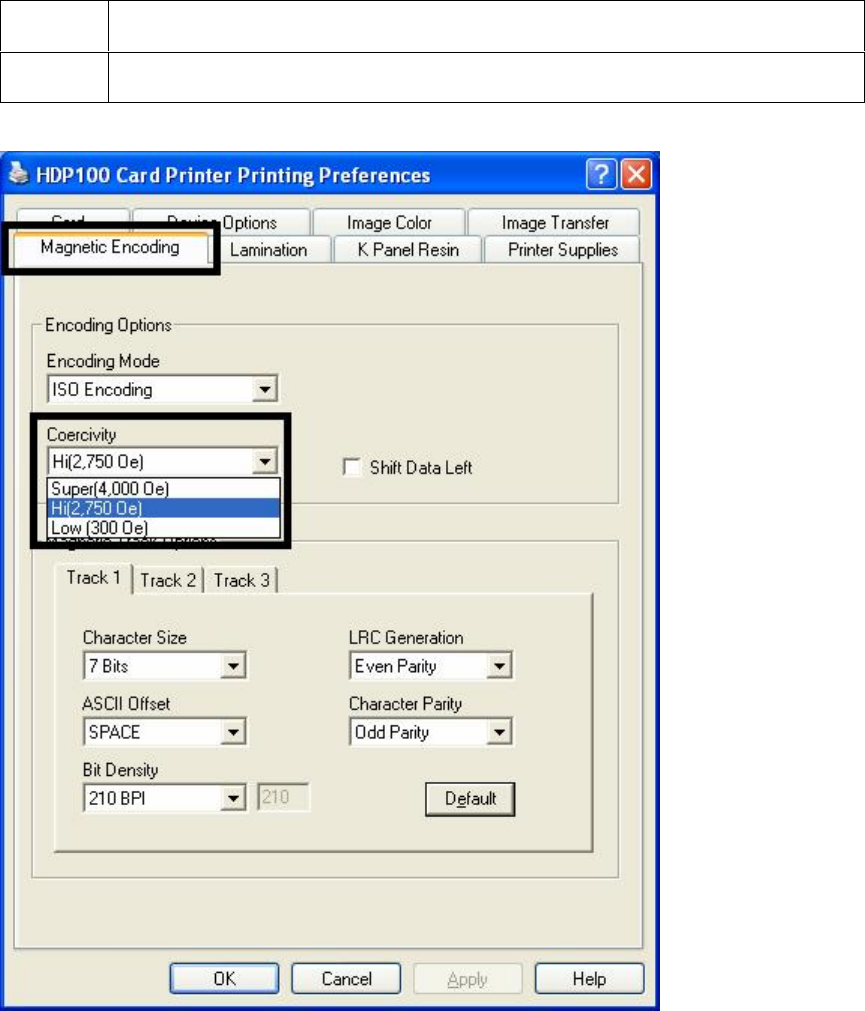Select the Track 1 tab
Viewport: 865px width, 1011px height.
tap(93, 578)
